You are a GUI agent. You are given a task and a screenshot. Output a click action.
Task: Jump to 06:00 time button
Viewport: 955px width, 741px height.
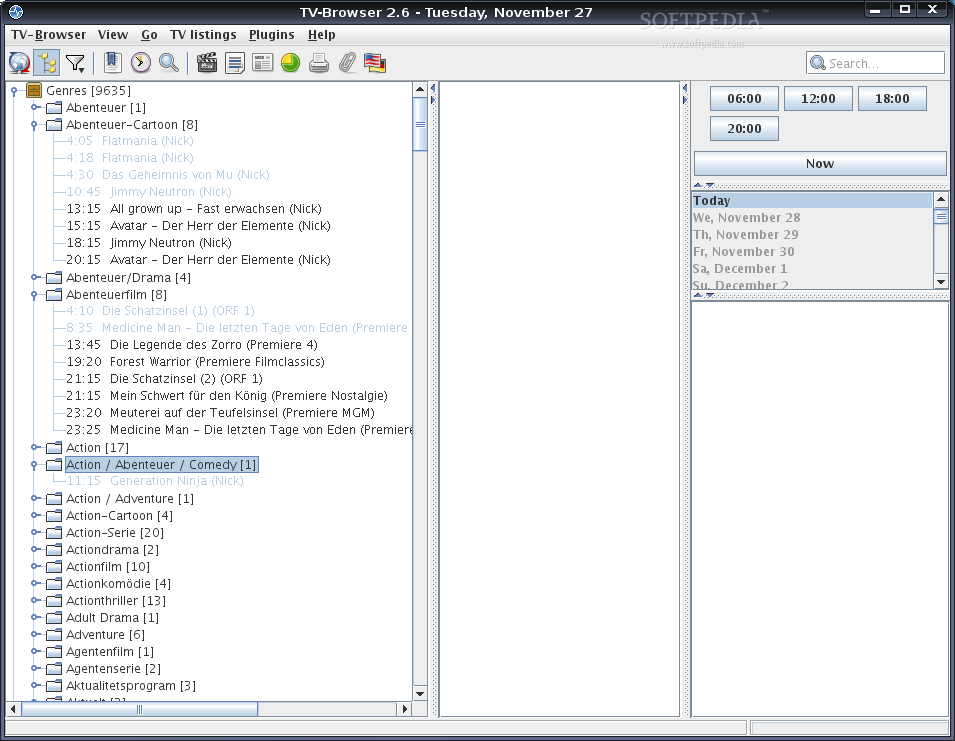[x=744, y=99]
